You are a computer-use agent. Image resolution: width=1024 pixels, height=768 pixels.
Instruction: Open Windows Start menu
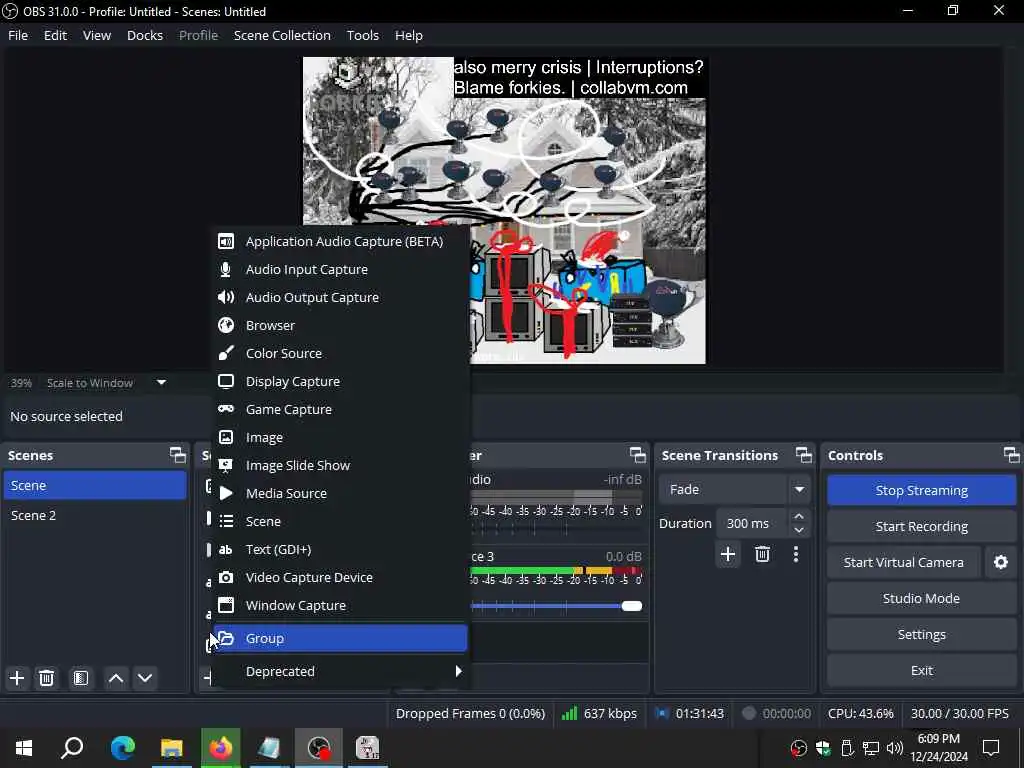[24, 748]
